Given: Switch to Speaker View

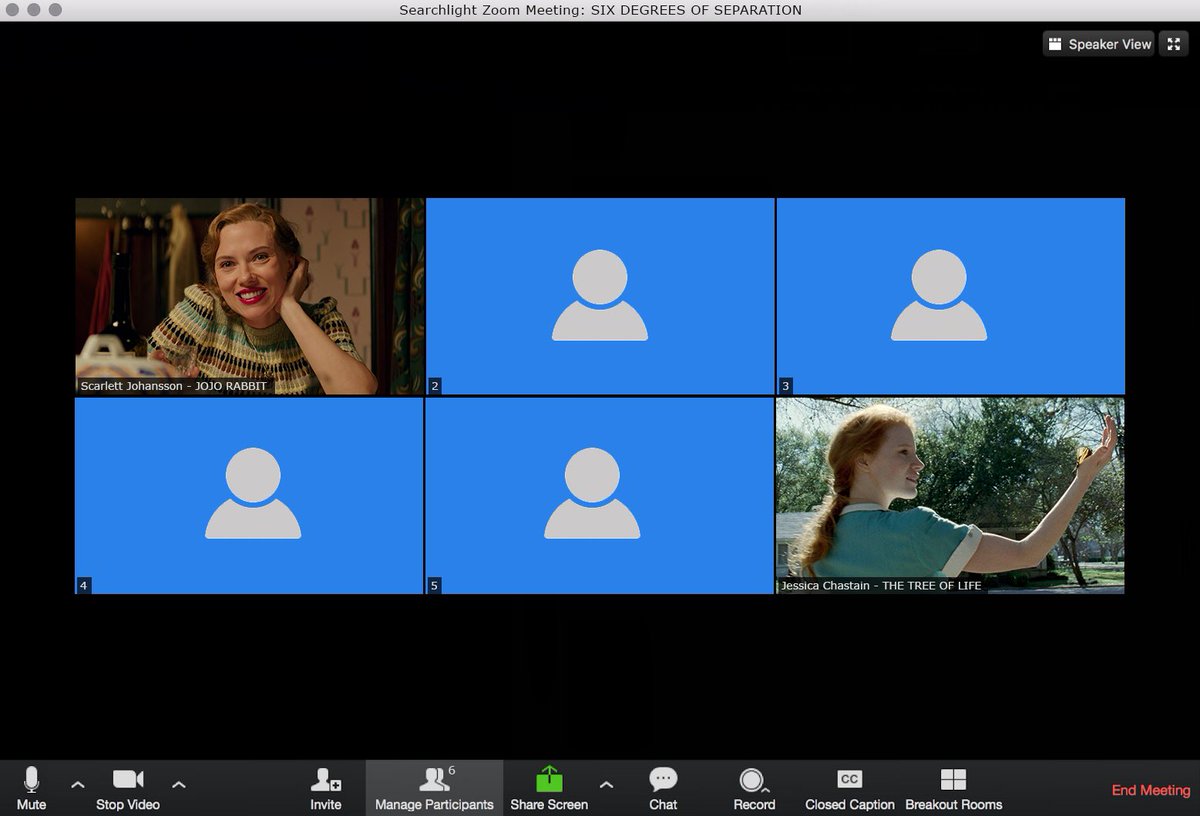Looking at the screenshot, I should 1099,44.
